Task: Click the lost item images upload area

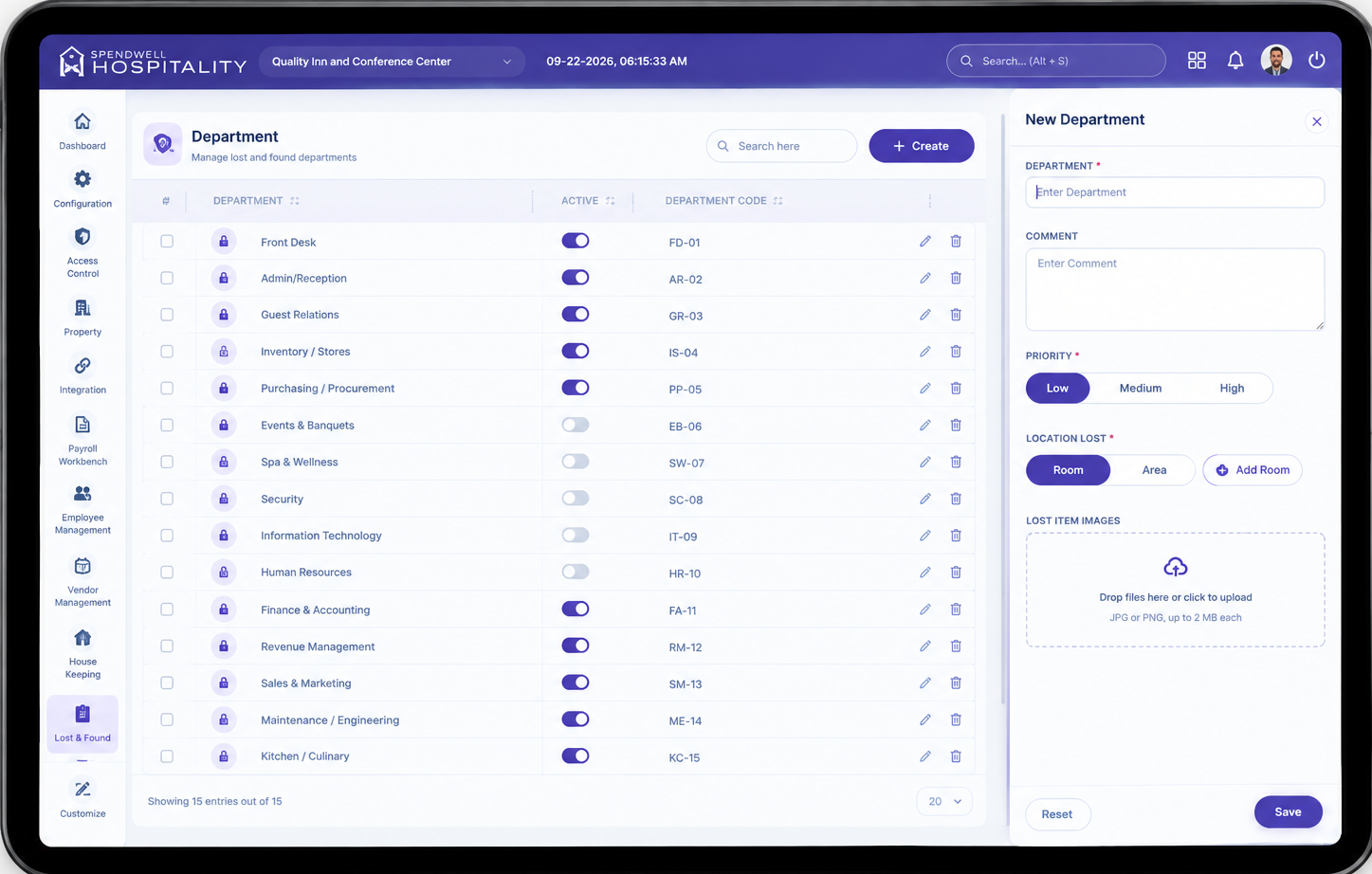Action: click(x=1175, y=590)
